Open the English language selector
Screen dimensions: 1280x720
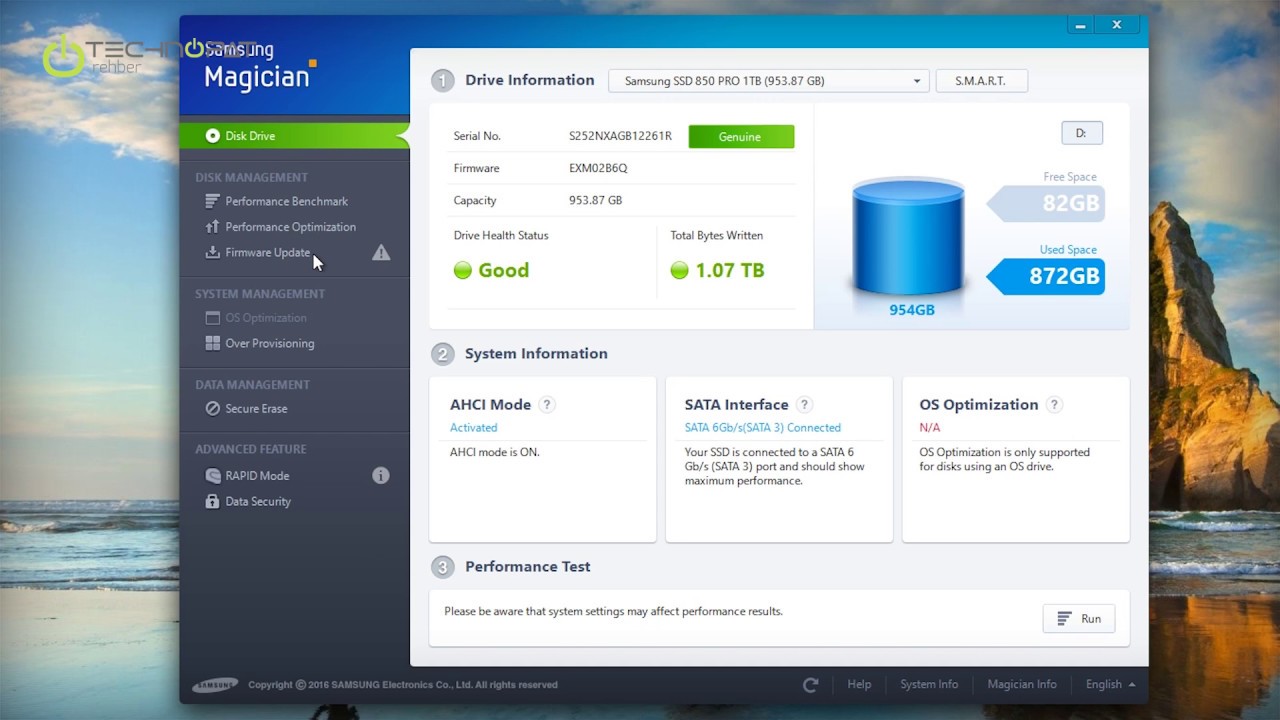point(1110,685)
